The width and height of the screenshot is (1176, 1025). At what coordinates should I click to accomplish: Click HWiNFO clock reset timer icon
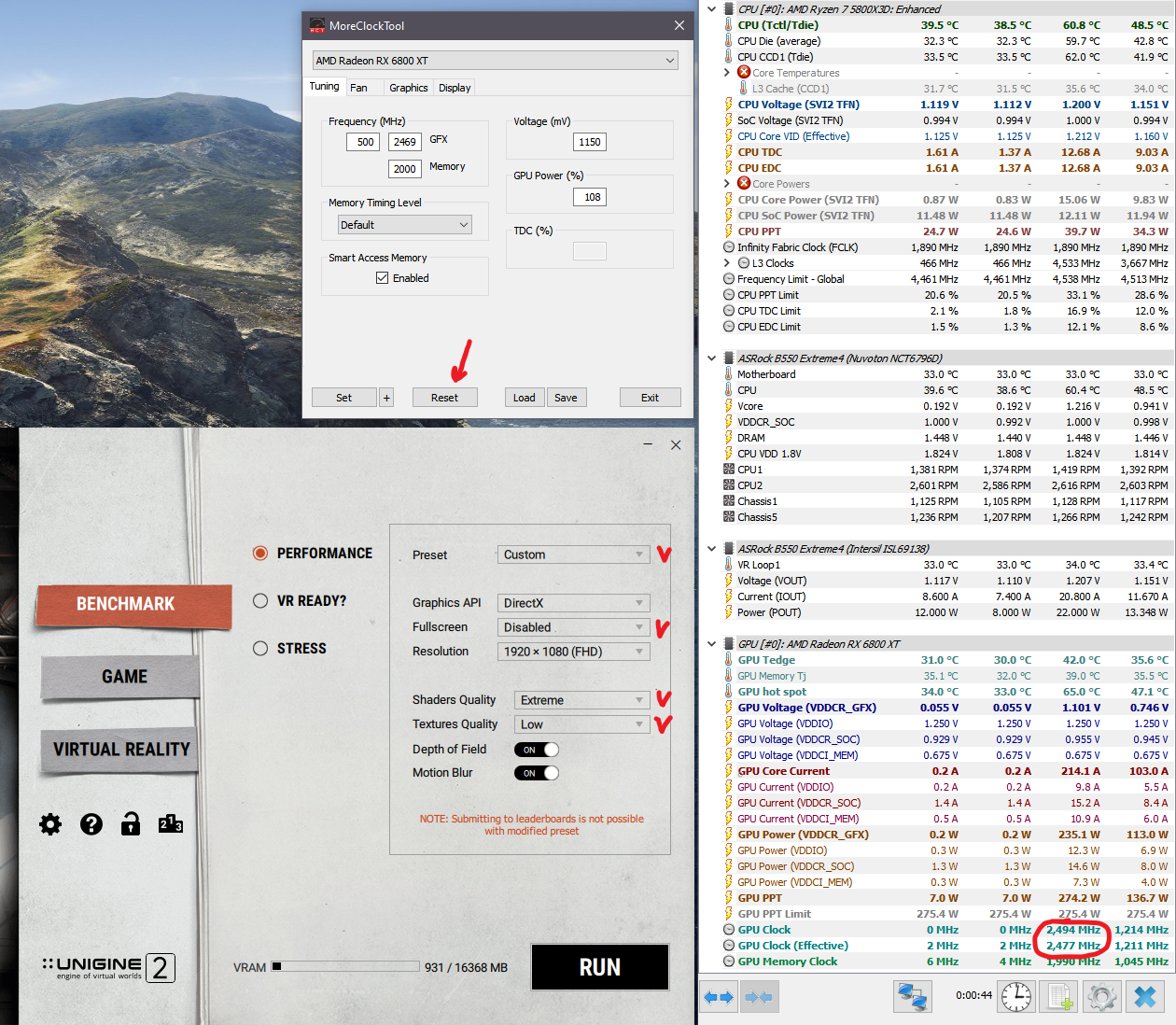click(1016, 997)
